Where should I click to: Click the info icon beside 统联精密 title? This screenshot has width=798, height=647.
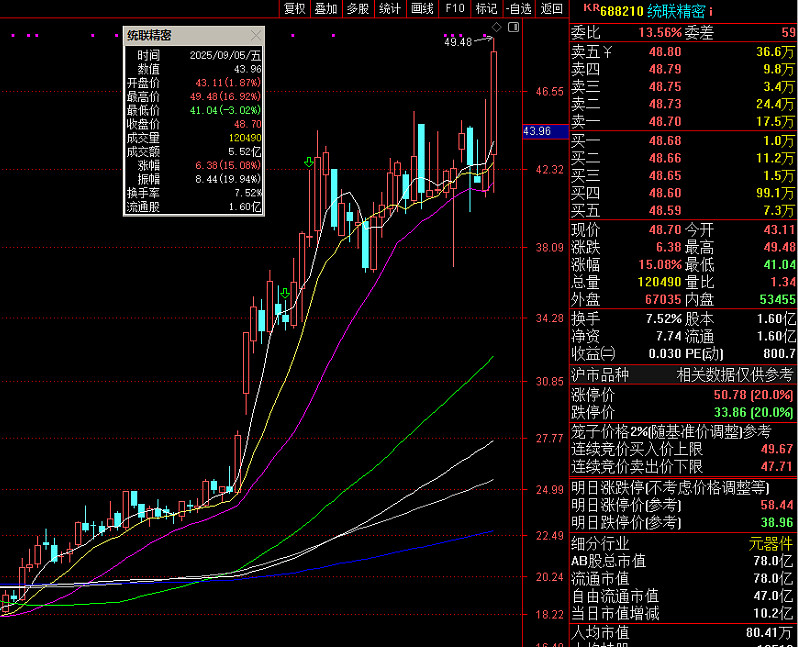[x=710, y=12]
